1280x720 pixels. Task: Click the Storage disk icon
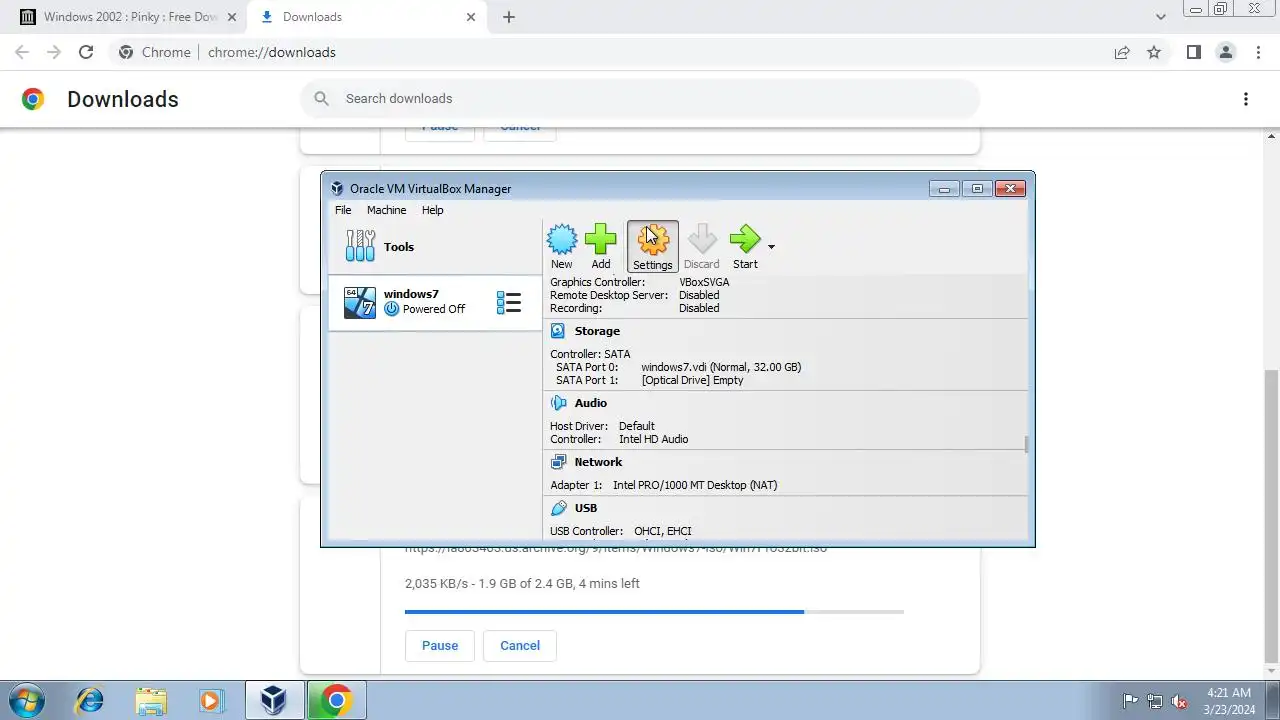(558, 331)
